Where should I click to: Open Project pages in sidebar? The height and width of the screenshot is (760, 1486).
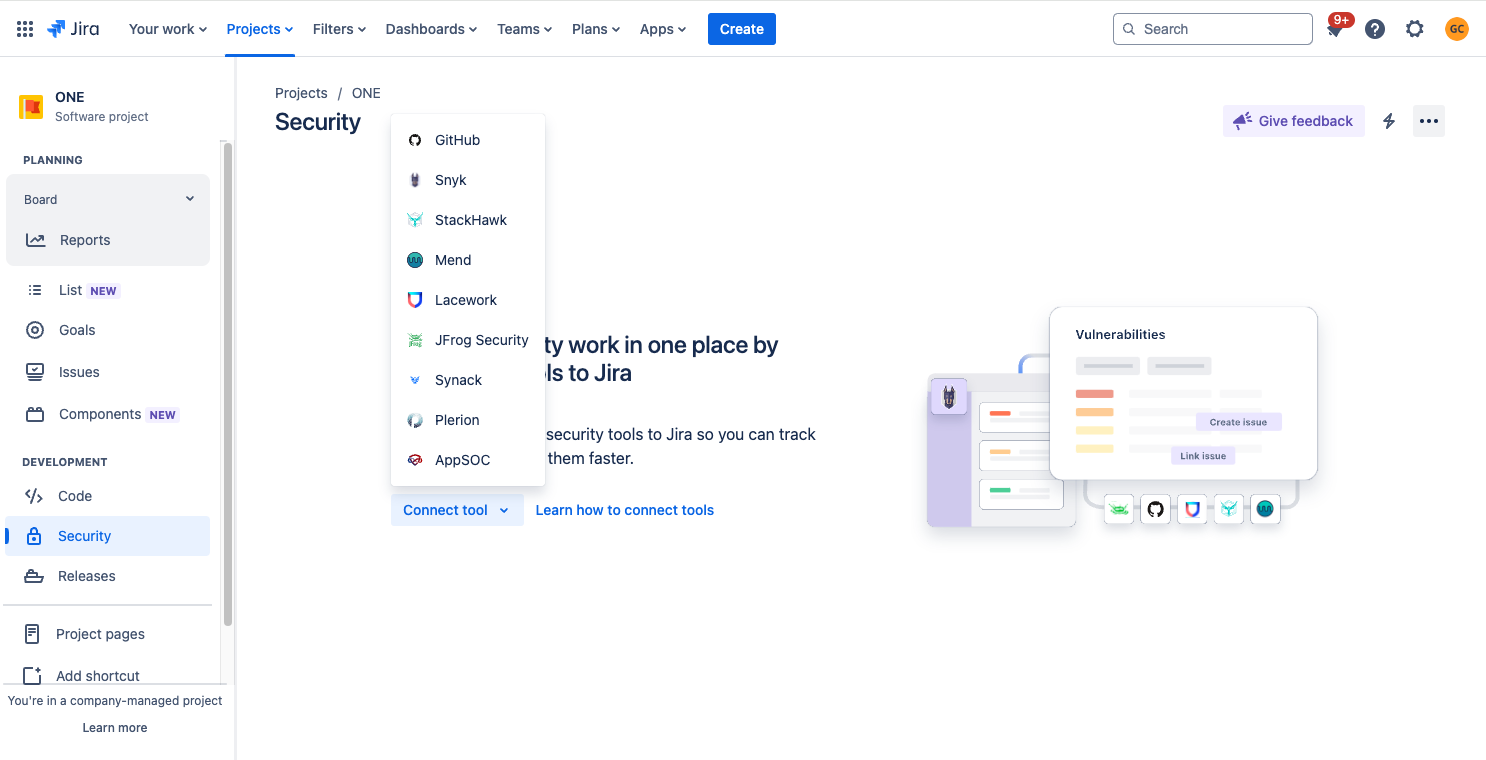(x=108, y=634)
